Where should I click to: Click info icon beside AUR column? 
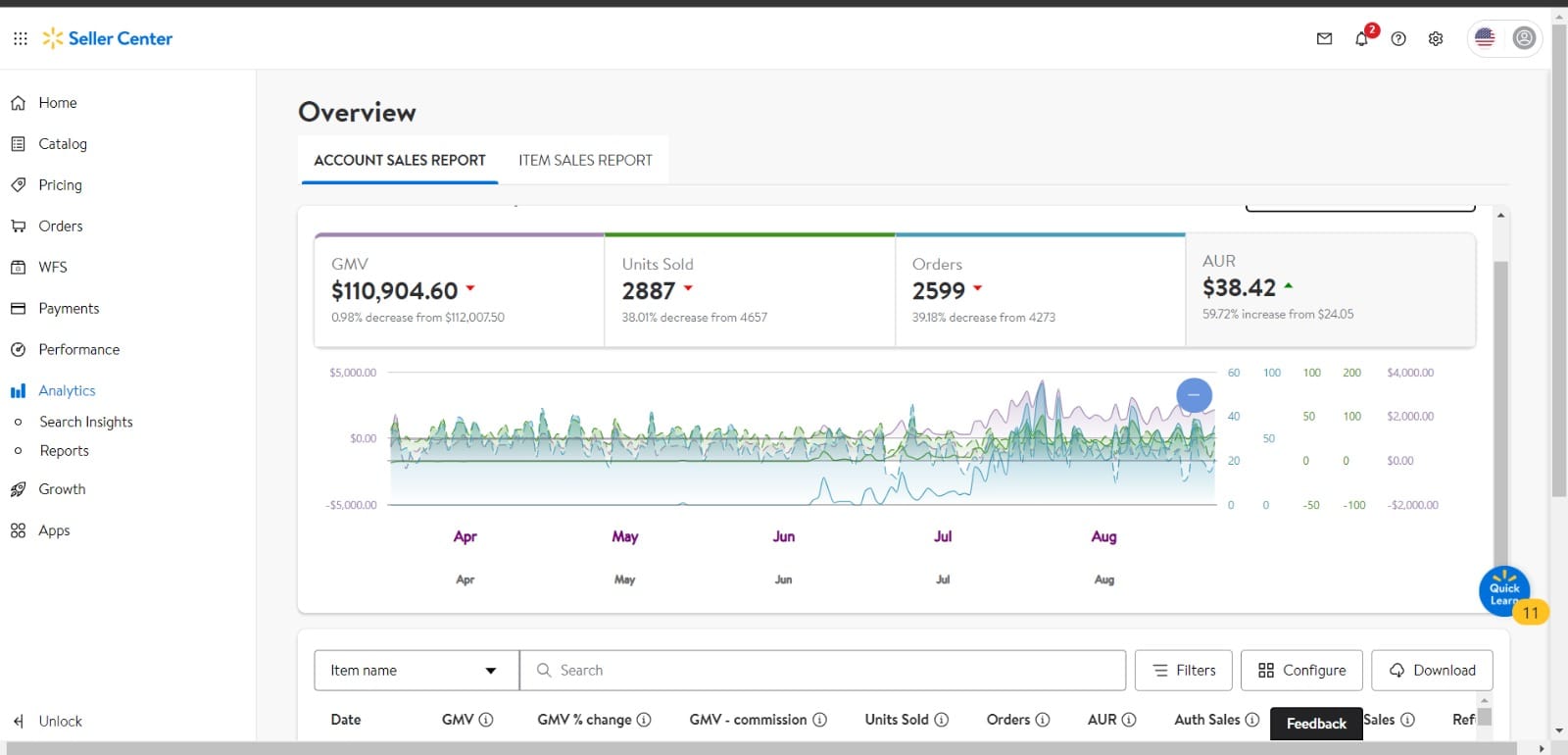pyautogui.click(x=1129, y=720)
